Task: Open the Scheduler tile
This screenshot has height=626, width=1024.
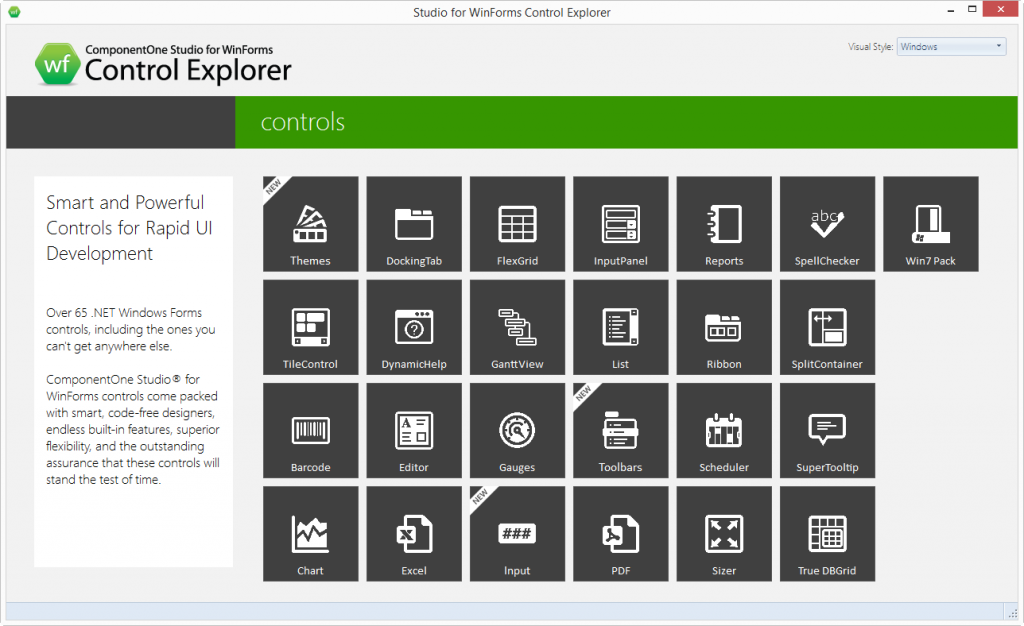Action: coord(724,431)
